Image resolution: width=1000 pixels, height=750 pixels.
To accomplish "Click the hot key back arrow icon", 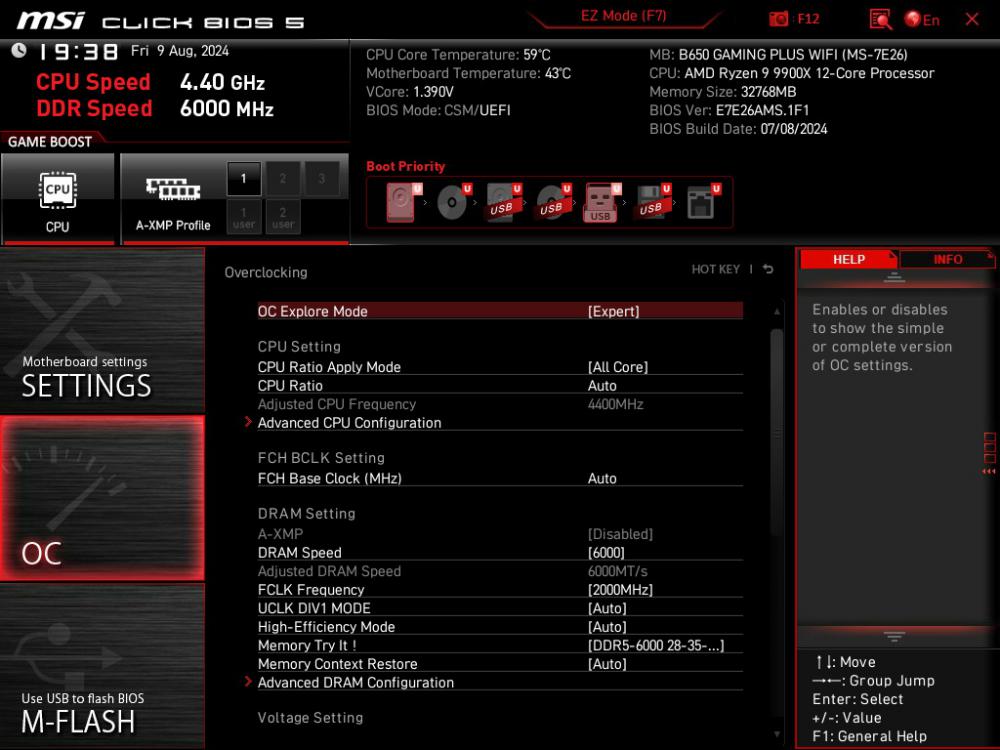I will [768, 270].
